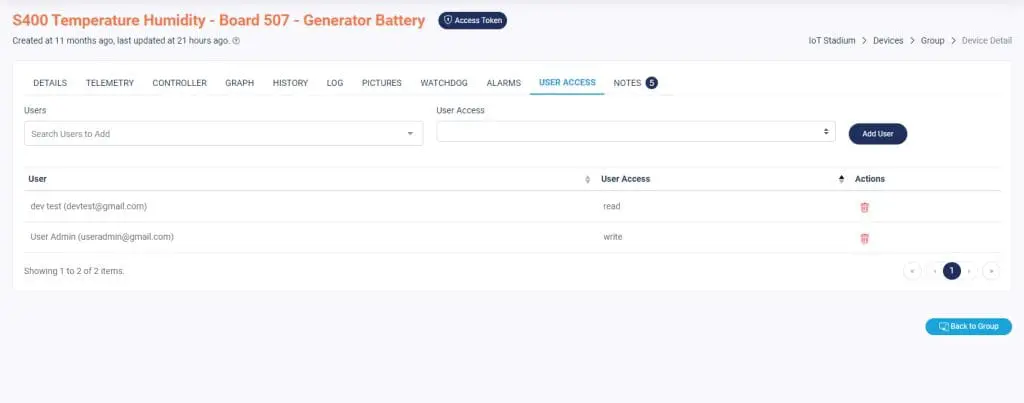Go to next page arrow

tap(970, 271)
